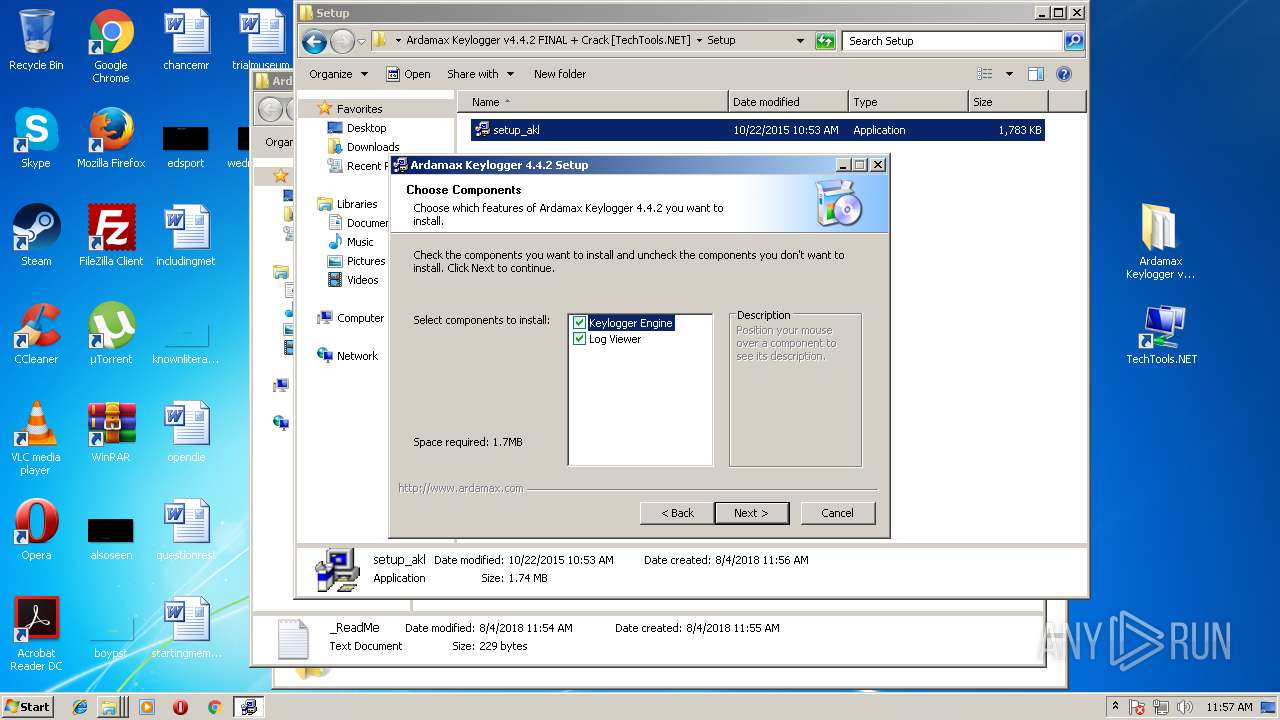1280x720 pixels.
Task: Select setup_akl file row
Action: tap(757, 130)
